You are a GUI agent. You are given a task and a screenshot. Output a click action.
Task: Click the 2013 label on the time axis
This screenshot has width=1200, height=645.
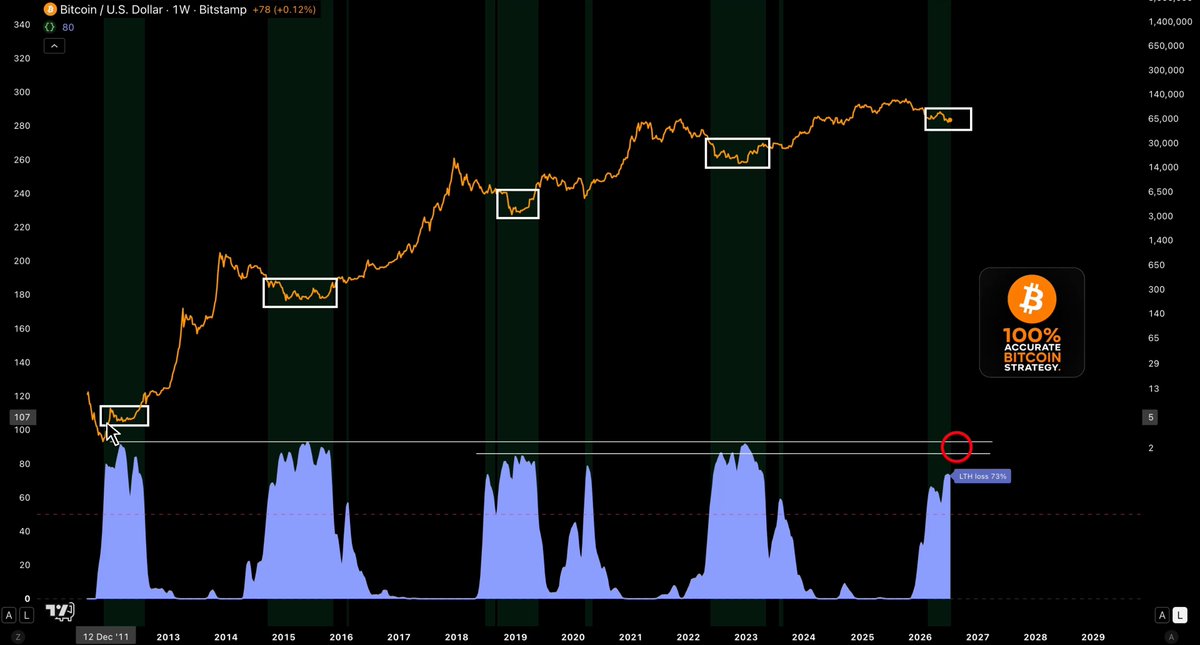168,636
